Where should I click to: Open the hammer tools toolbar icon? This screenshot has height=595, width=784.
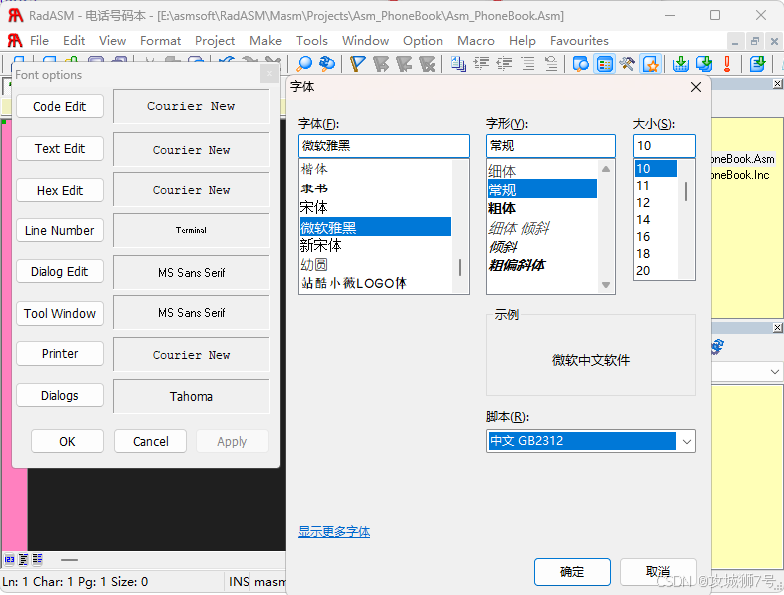627,64
